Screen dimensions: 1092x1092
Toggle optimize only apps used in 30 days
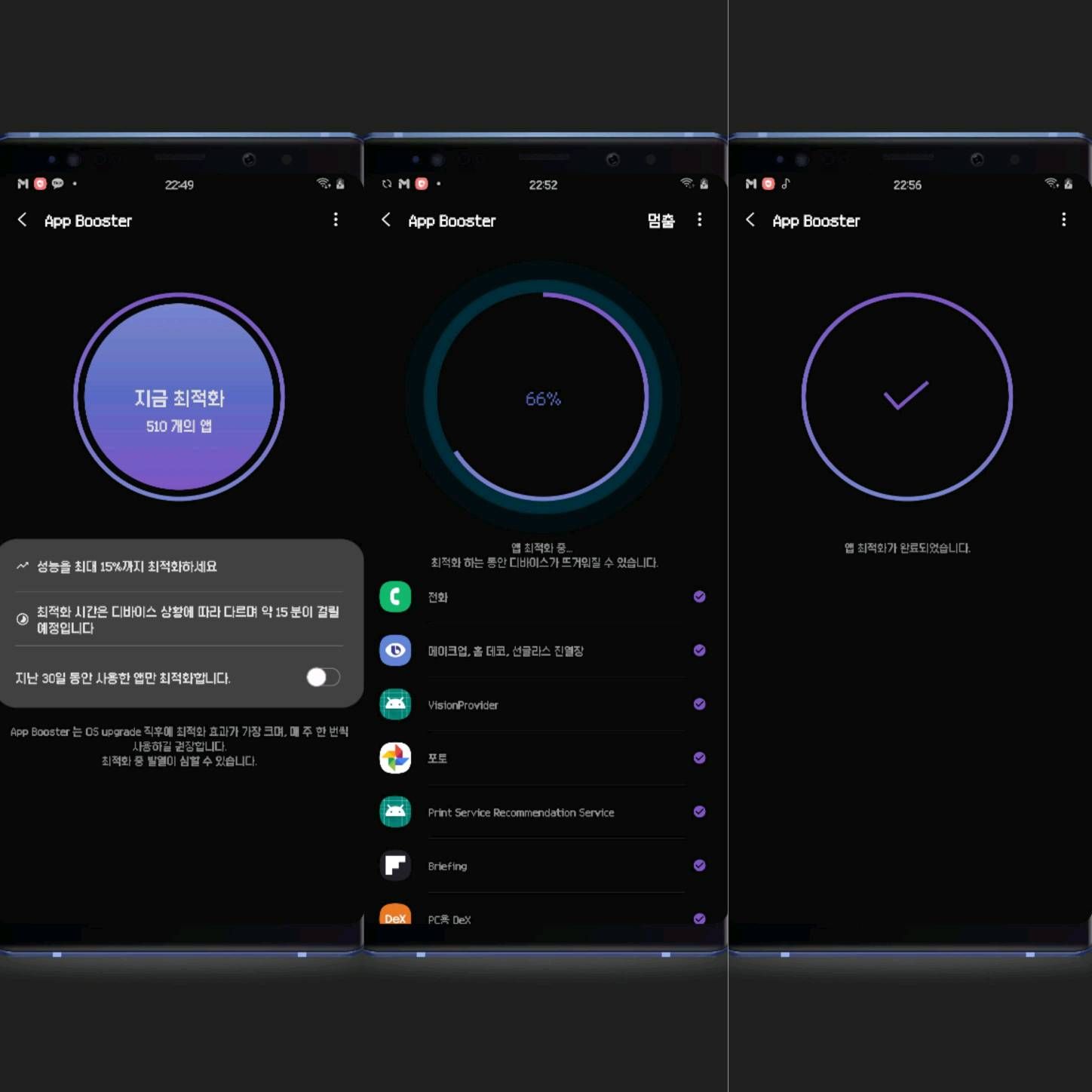(323, 677)
